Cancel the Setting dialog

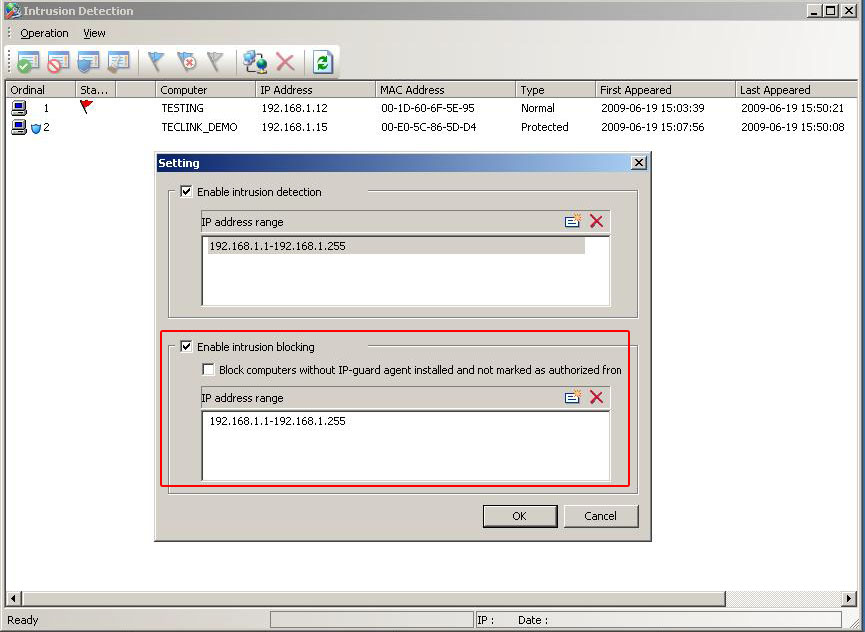(600, 516)
